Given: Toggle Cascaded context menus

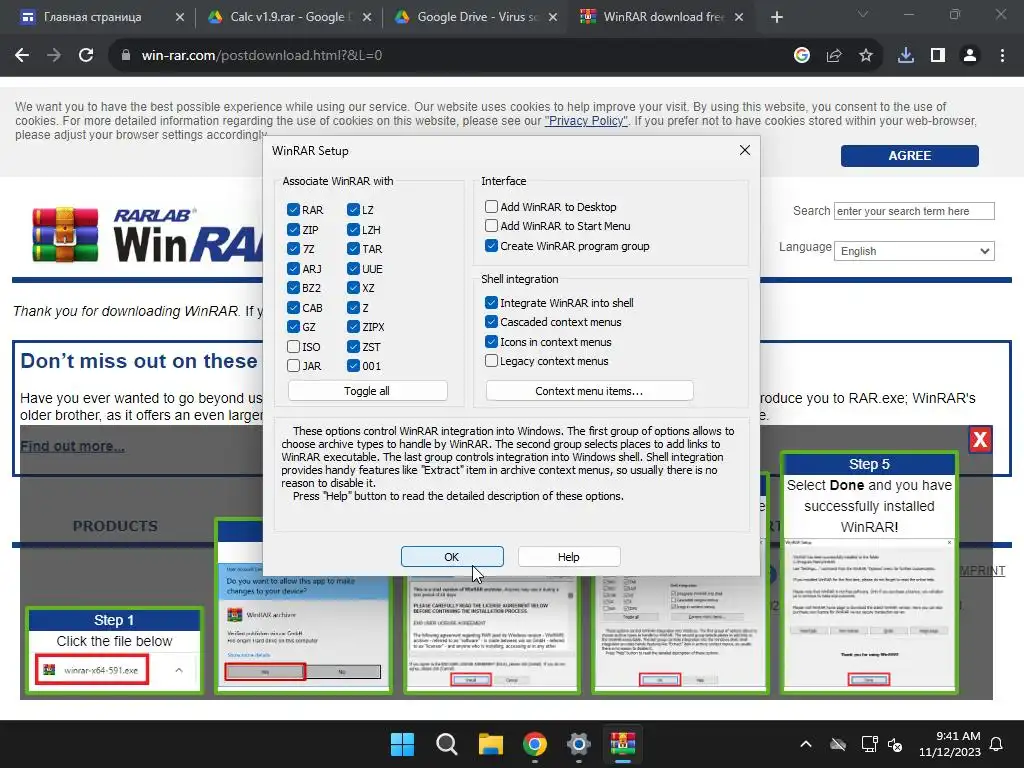Looking at the screenshot, I should (x=491, y=322).
